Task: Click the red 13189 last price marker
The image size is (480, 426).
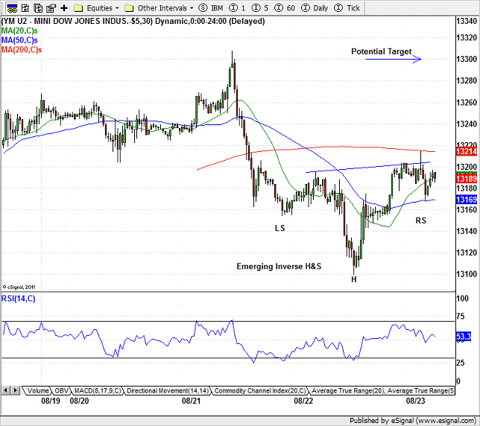Action: pyautogui.click(x=466, y=179)
